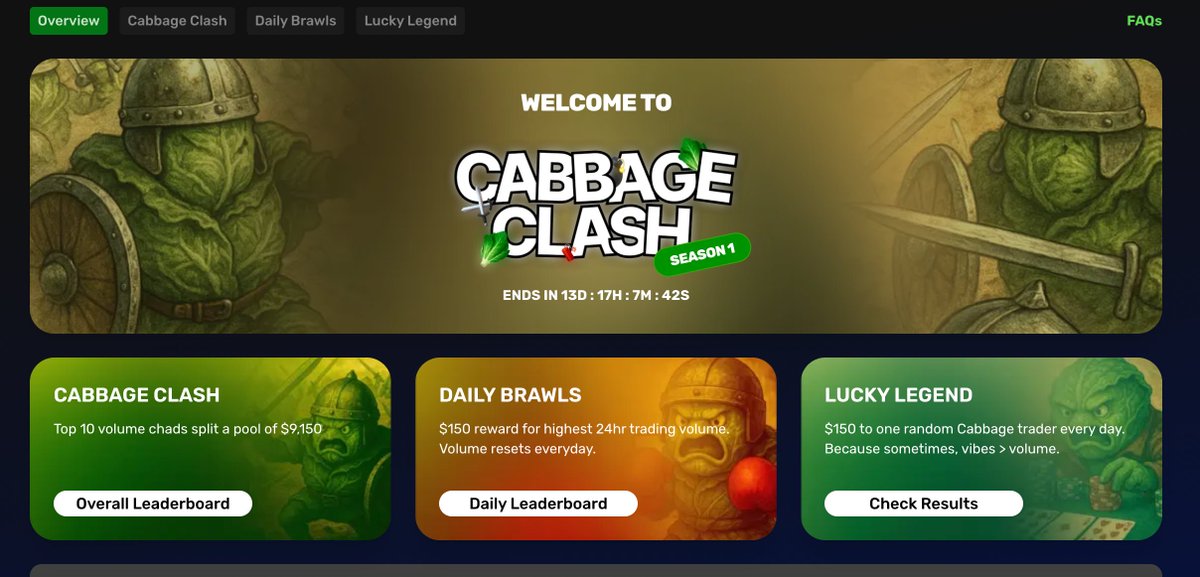Click the Check Results button
This screenshot has width=1200, height=577.
point(924,504)
